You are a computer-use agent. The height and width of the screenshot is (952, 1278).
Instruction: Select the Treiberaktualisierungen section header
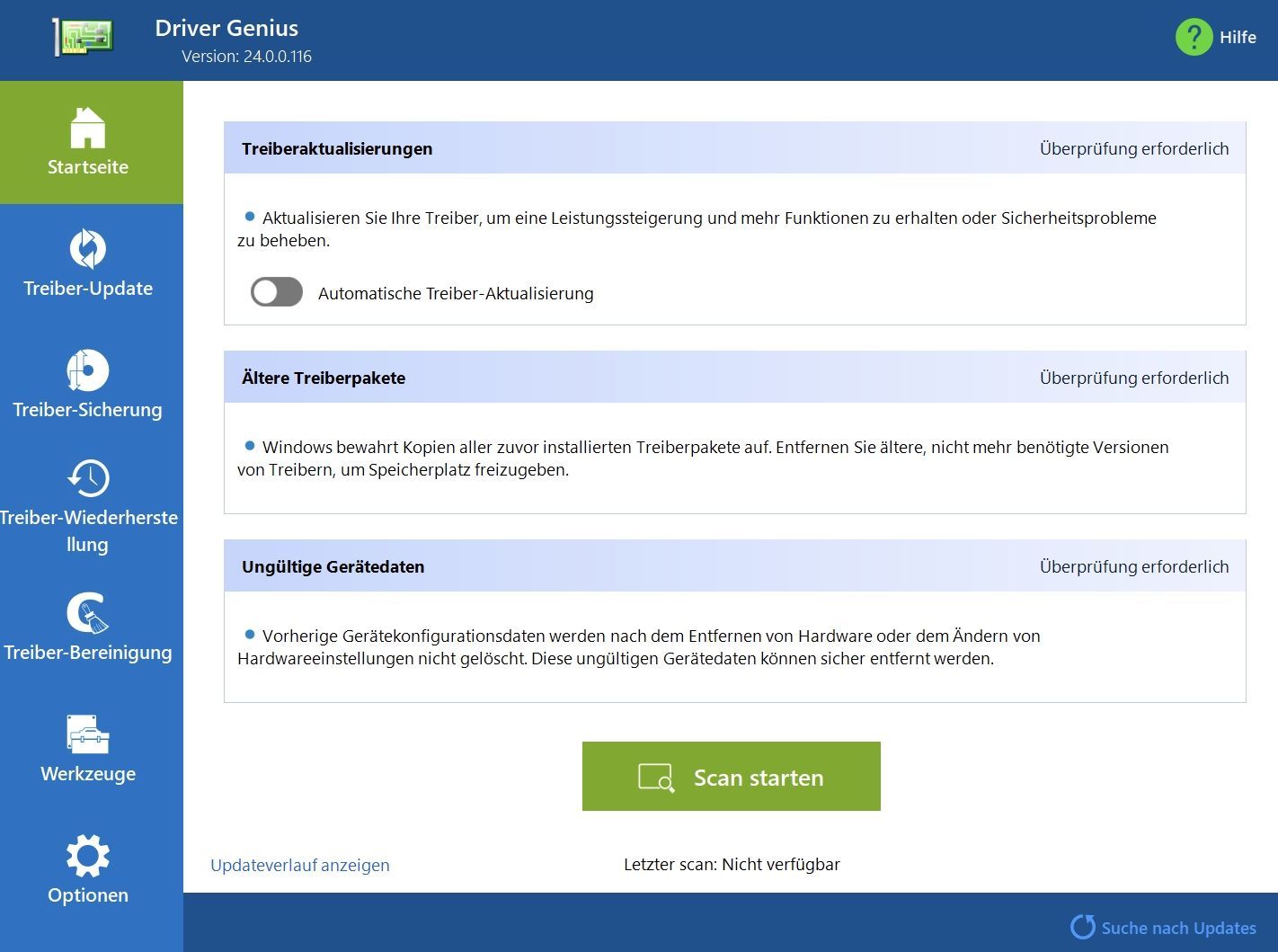pyautogui.click(x=337, y=148)
